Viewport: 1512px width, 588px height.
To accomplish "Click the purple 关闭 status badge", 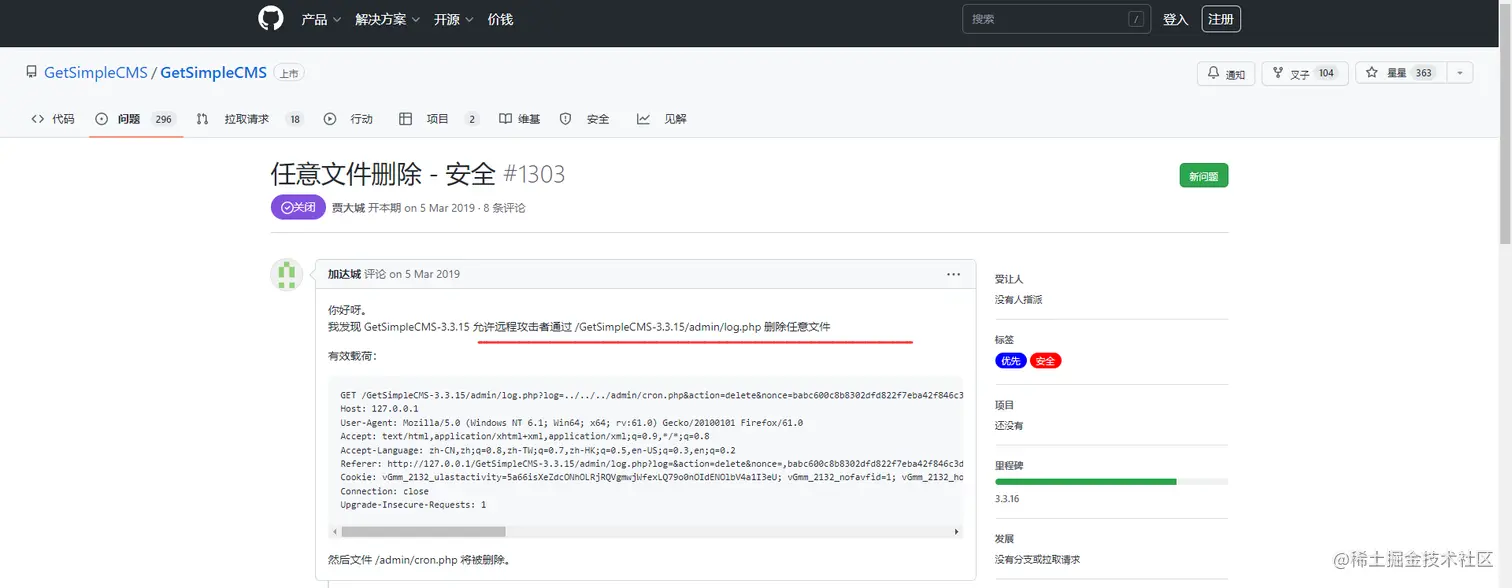I will [298, 207].
